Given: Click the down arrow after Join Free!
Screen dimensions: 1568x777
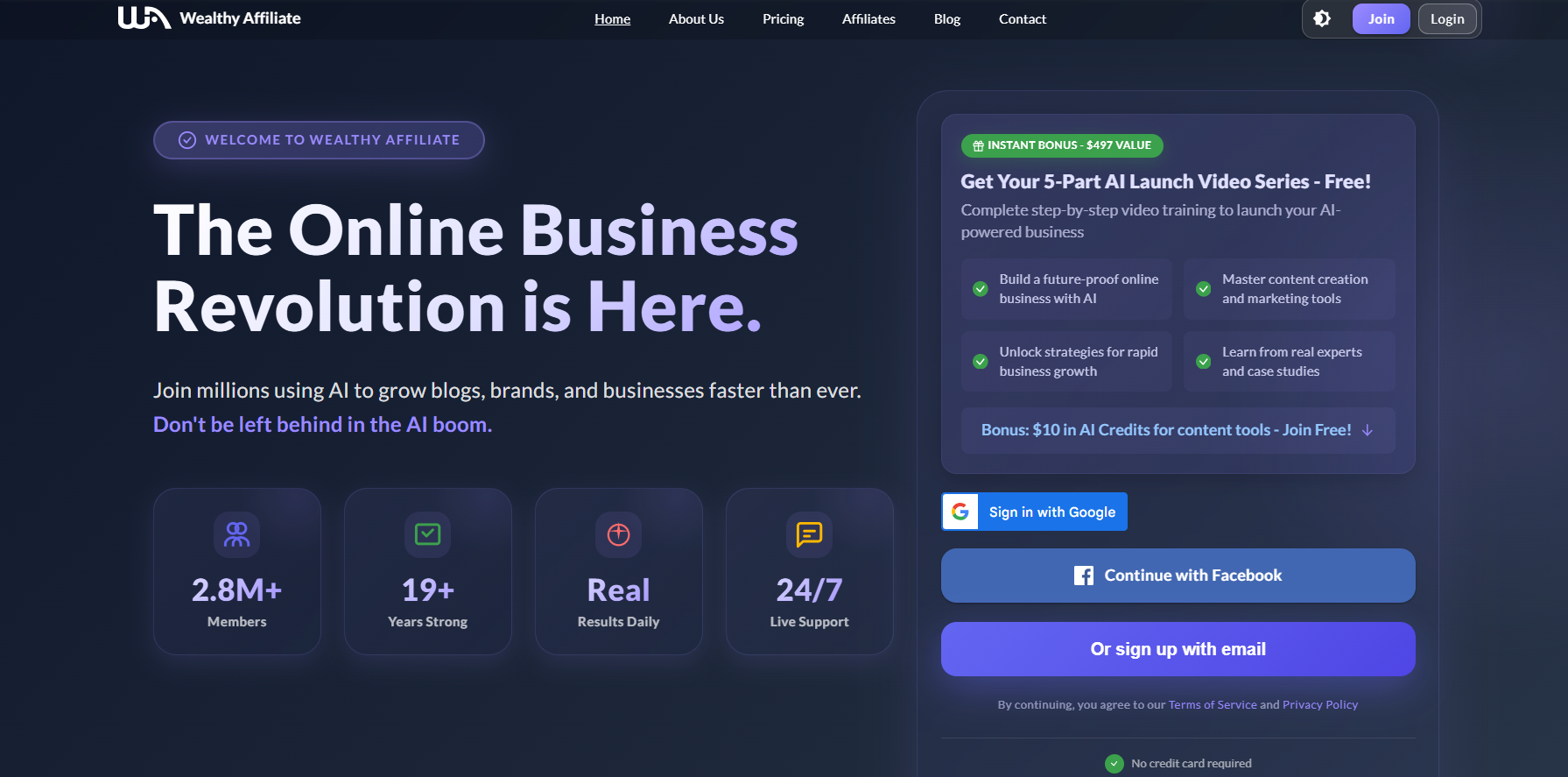Looking at the screenshot, I should (x=1368, y=430).
